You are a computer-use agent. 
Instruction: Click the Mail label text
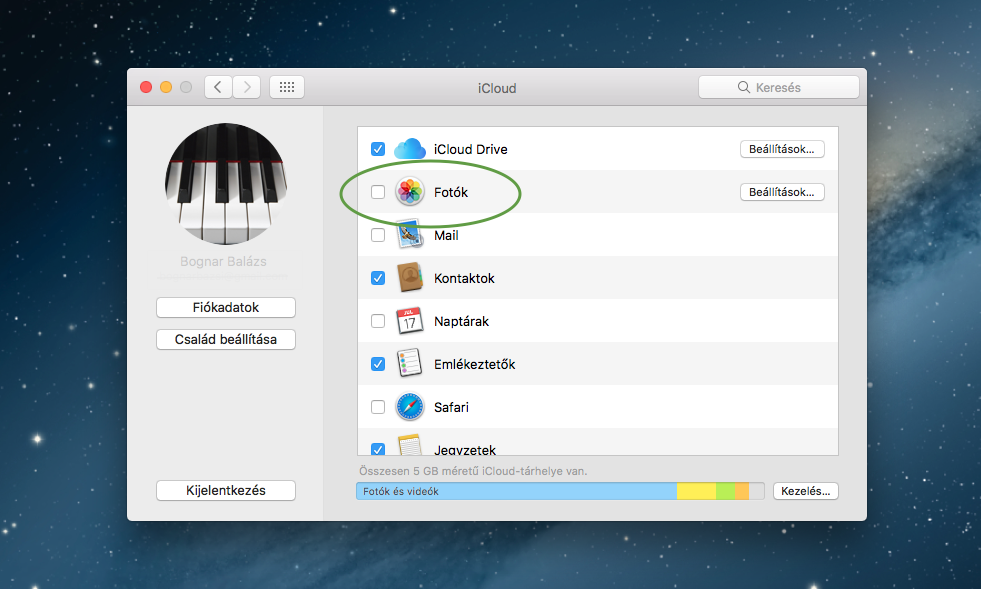[x=446, y=235]
